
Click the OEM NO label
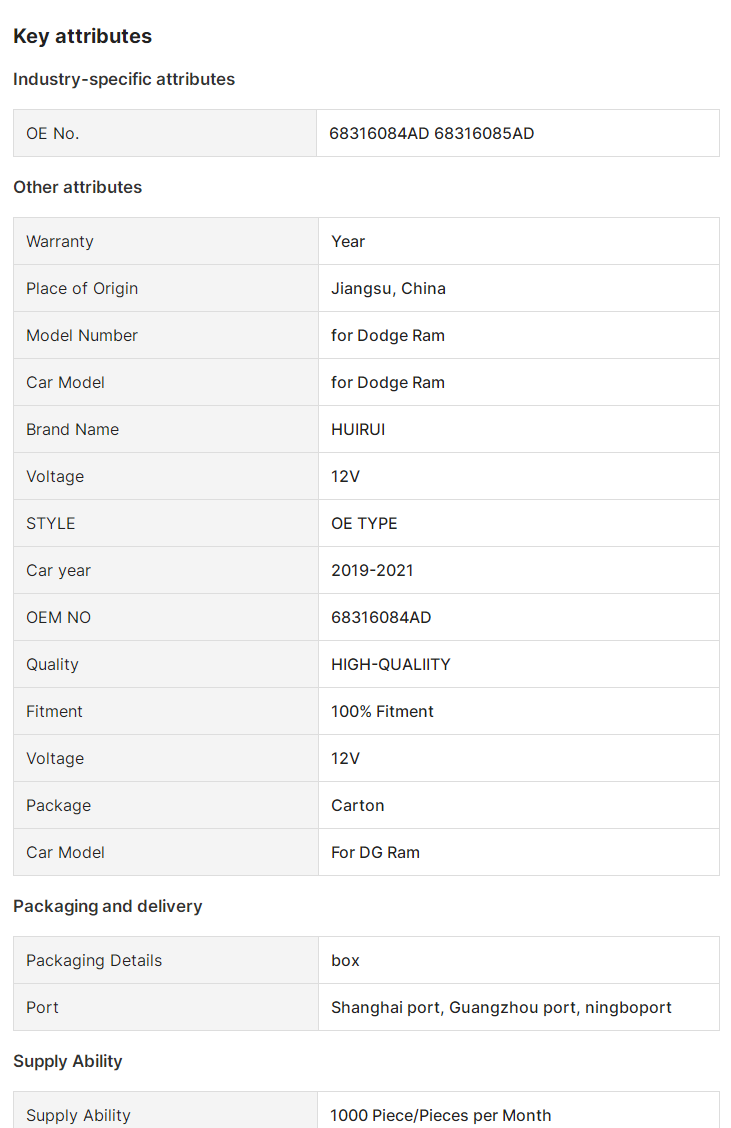tap(58, 617)
